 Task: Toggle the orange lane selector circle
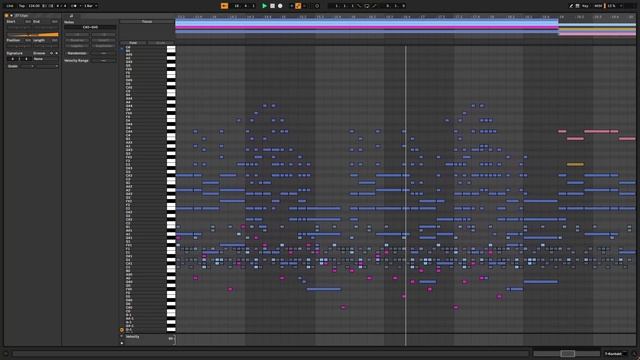pyautogui.click(x=122, y=330)
